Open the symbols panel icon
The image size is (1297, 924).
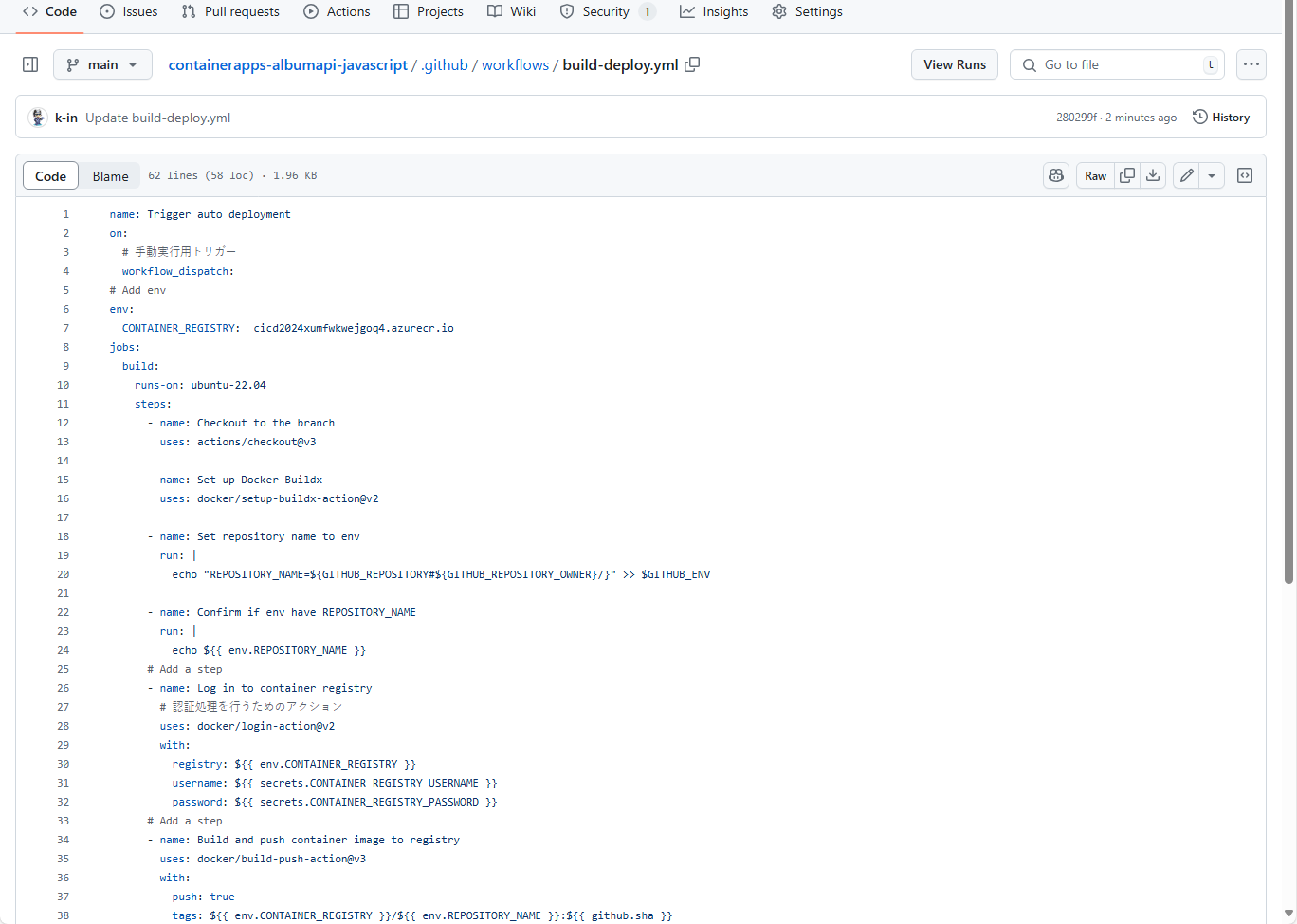1245,175
